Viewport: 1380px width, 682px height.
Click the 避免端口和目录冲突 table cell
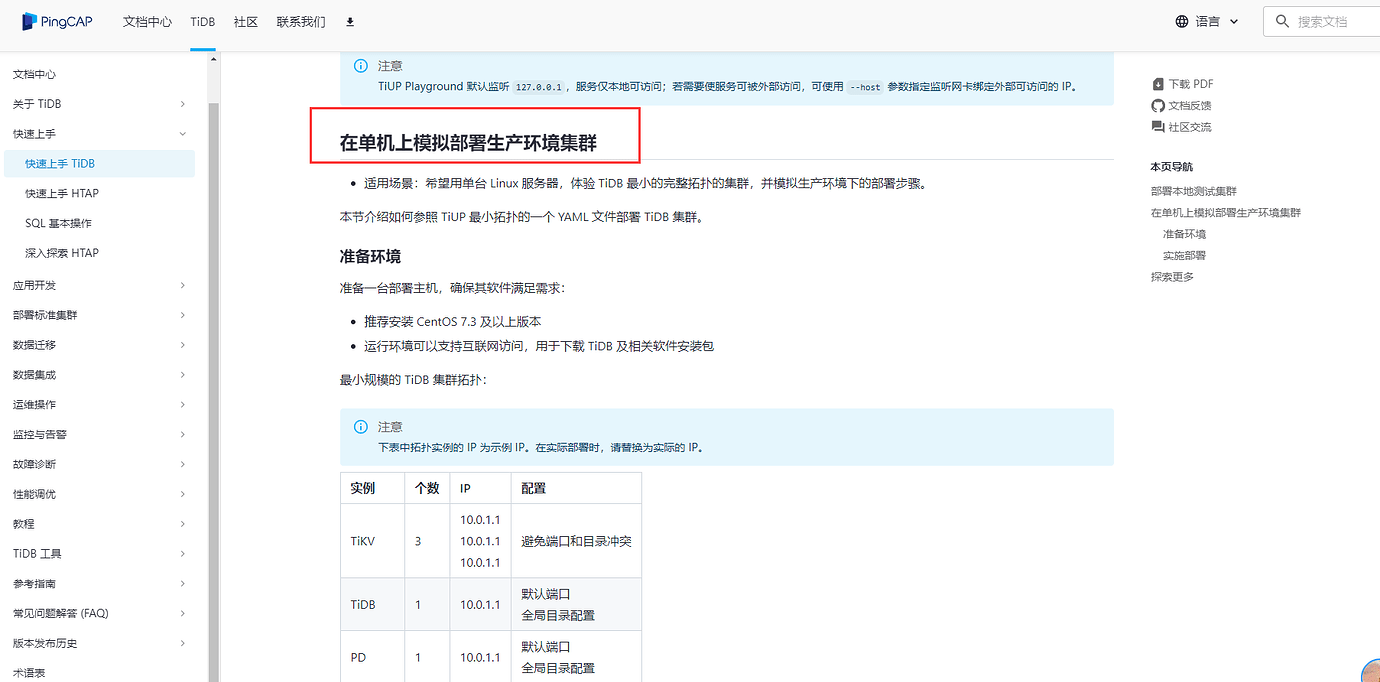coord(576,541)
